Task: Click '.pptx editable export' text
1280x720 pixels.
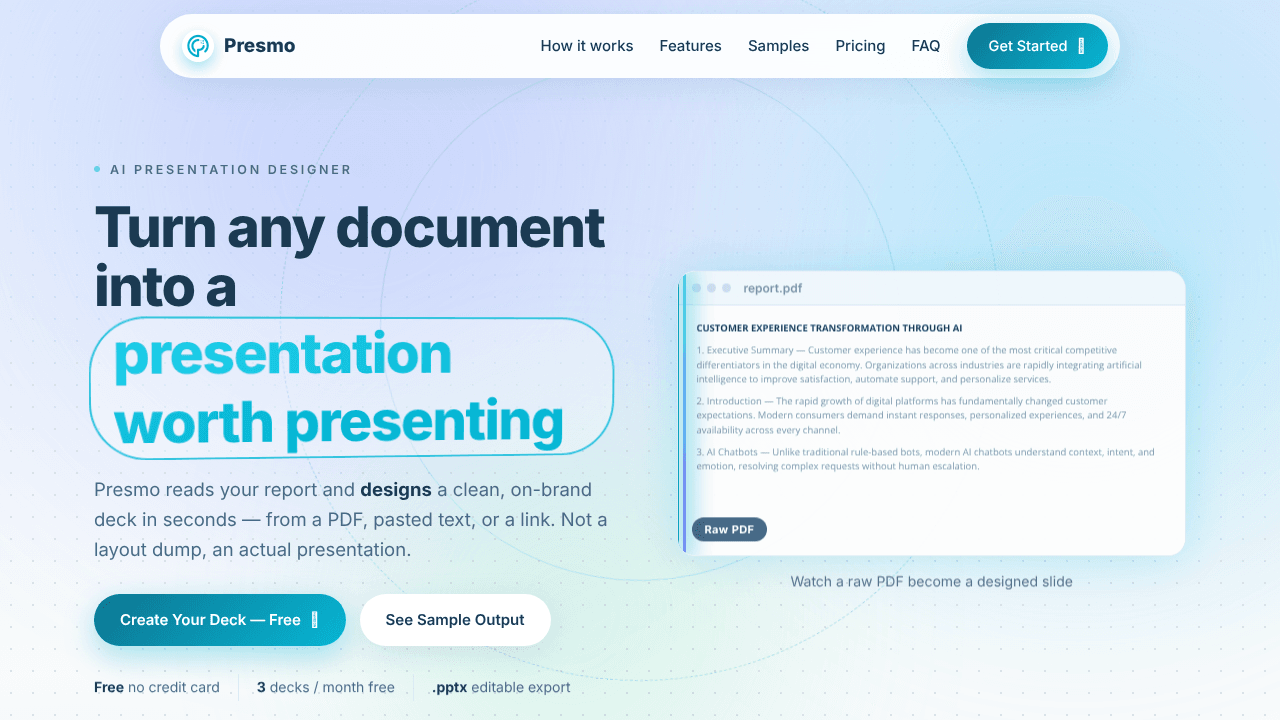Action: pyautogui.click(x=501, y=687)
